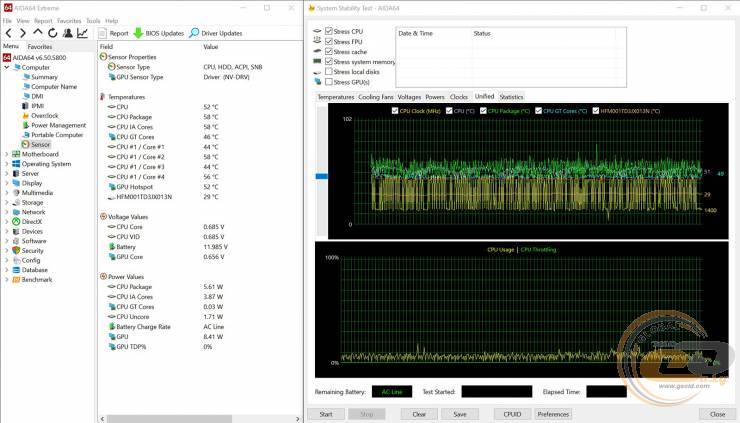Screen dimensions: 740x423
Task: Toggle CPU Package (°C) graph checkbox
Action: pyautogui.click(x=483, y=110)
